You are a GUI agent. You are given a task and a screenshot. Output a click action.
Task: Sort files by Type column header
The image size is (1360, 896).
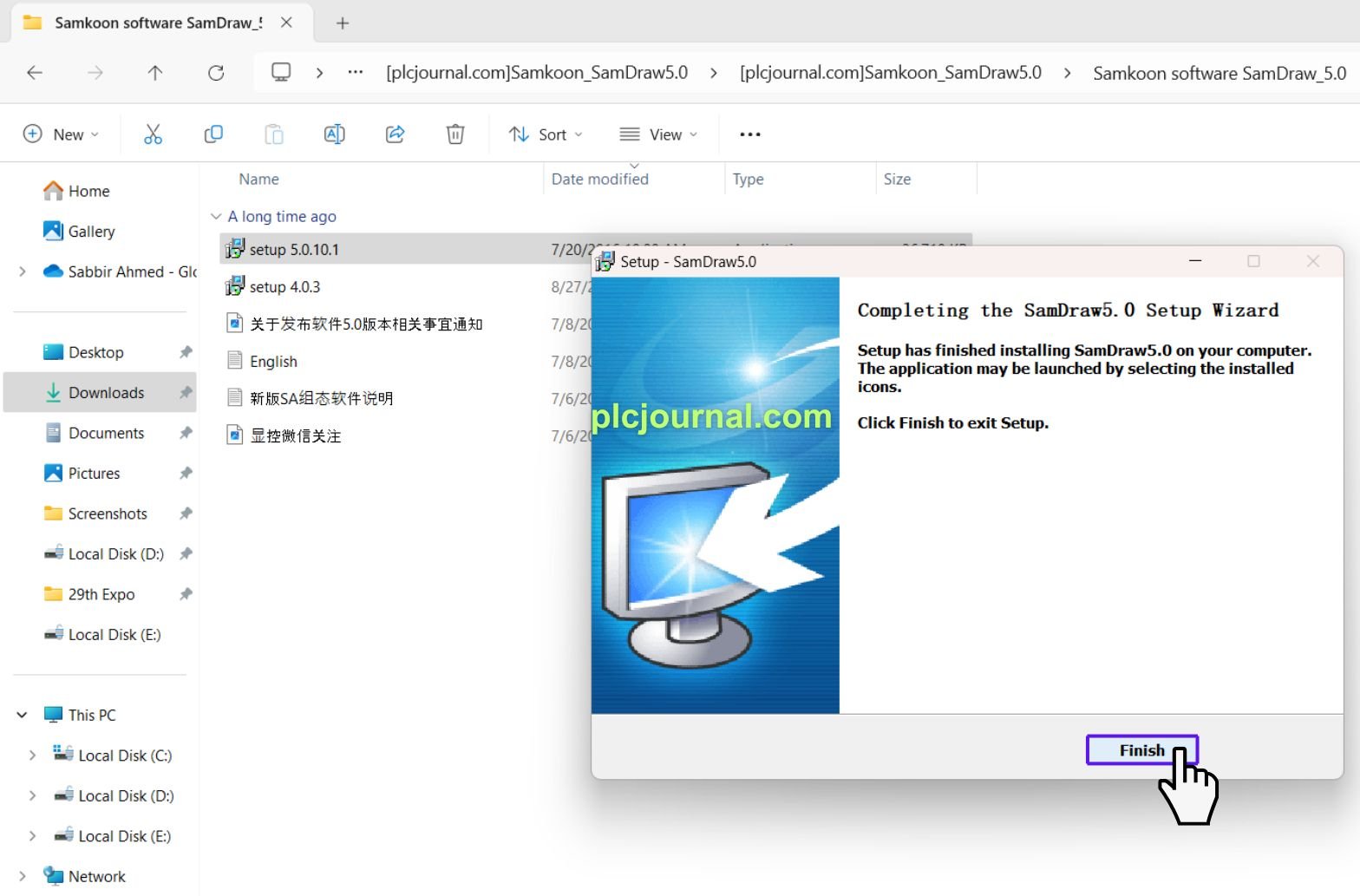coord(748,179)
